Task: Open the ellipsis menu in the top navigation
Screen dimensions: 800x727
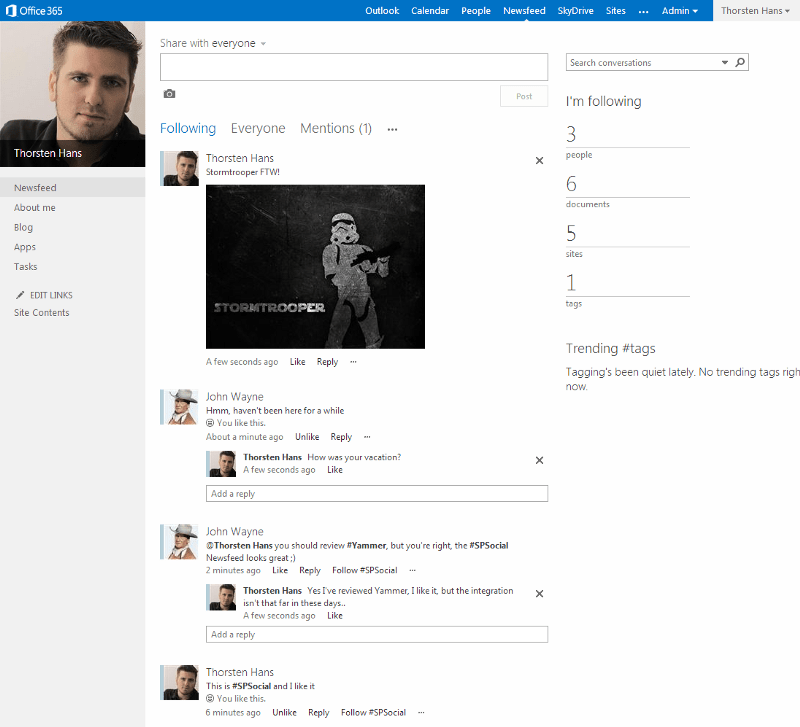Action: (x=643, y=10)
